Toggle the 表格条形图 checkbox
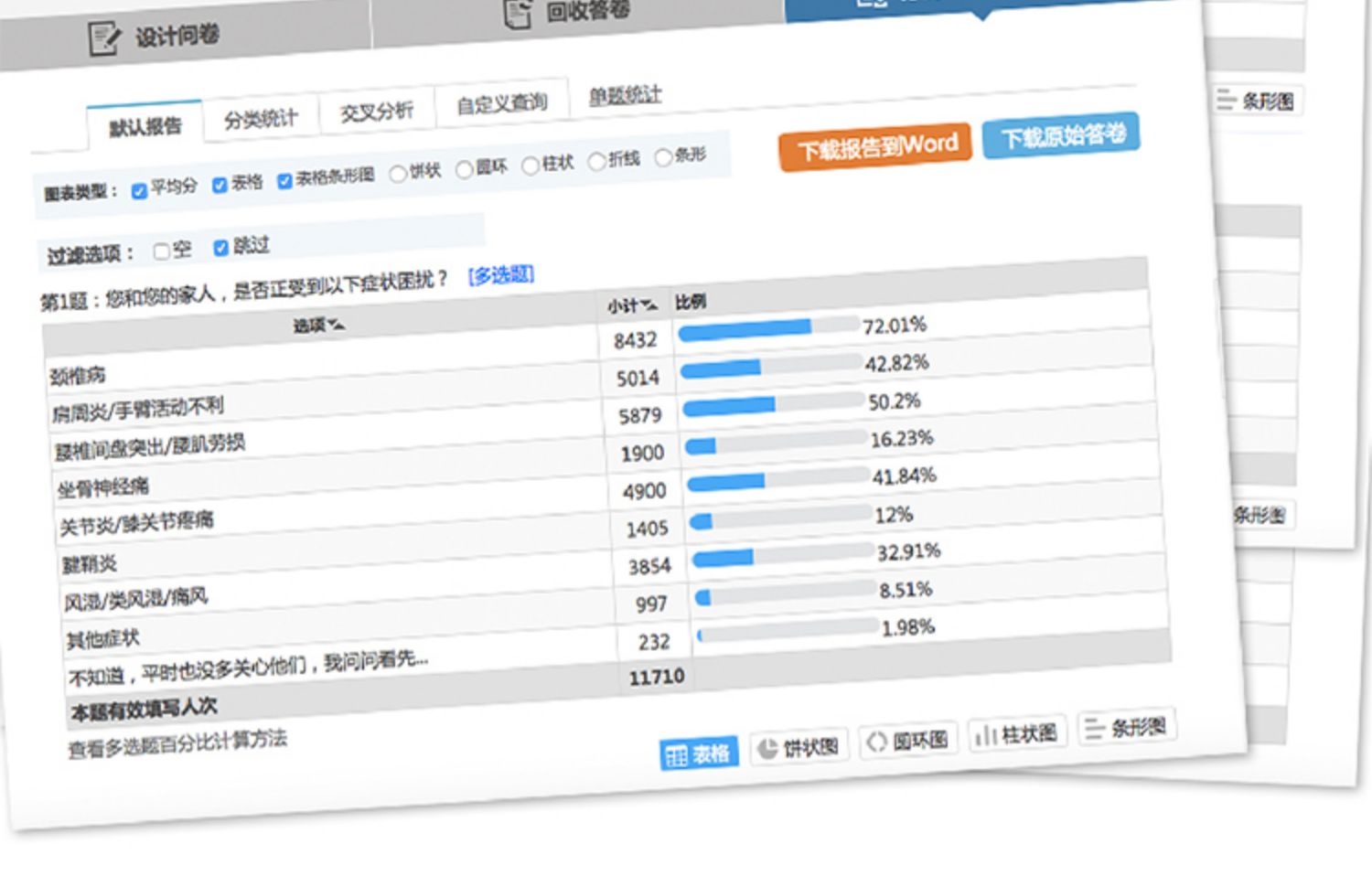The height and width of the screenshot is (876, 1372). click(x=284, y=181)
